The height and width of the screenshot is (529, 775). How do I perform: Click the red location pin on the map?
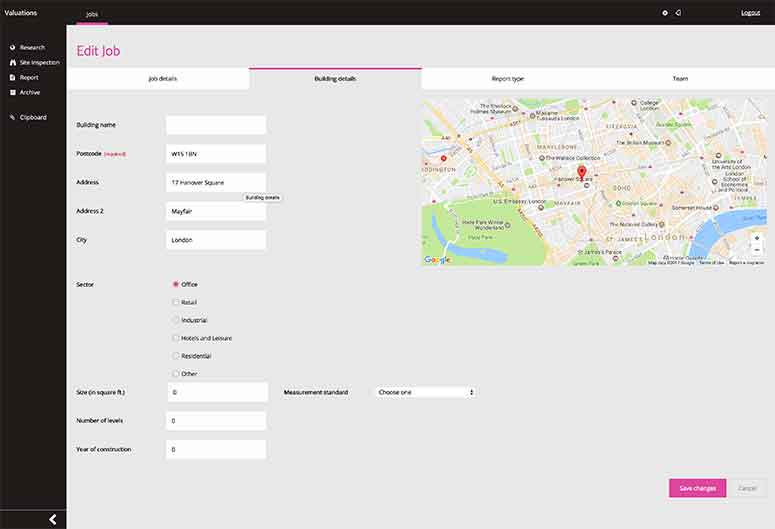coord(582,173)
